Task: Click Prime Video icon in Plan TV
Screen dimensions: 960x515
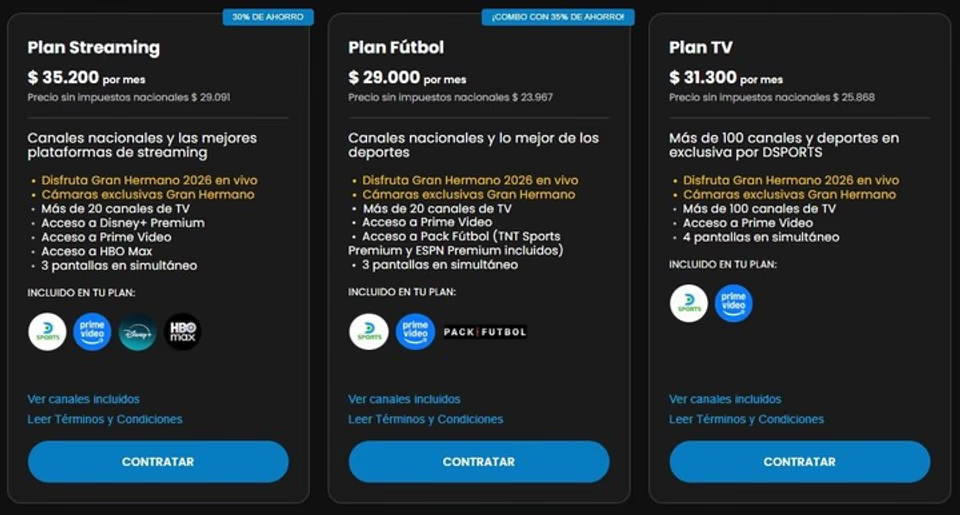Action: (734, 303)
